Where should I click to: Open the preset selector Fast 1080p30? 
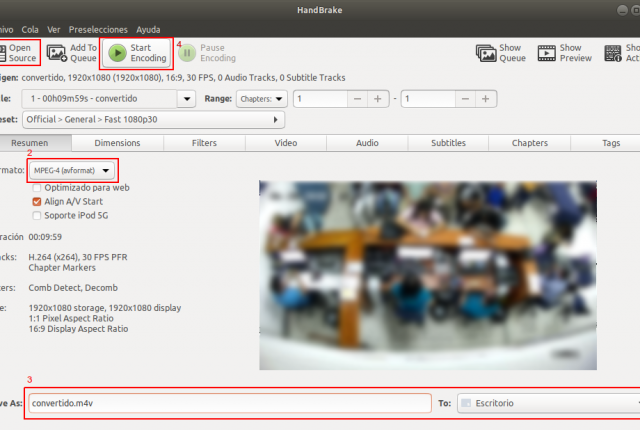tap(153, 120)
